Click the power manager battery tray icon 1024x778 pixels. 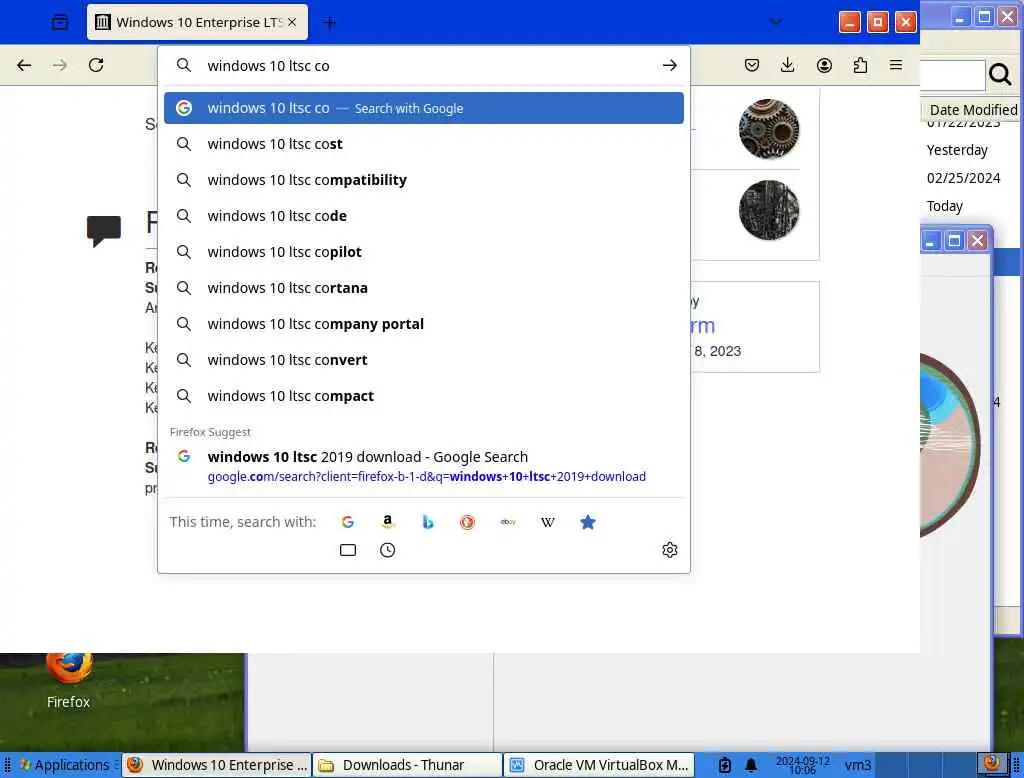coord(725,765)
